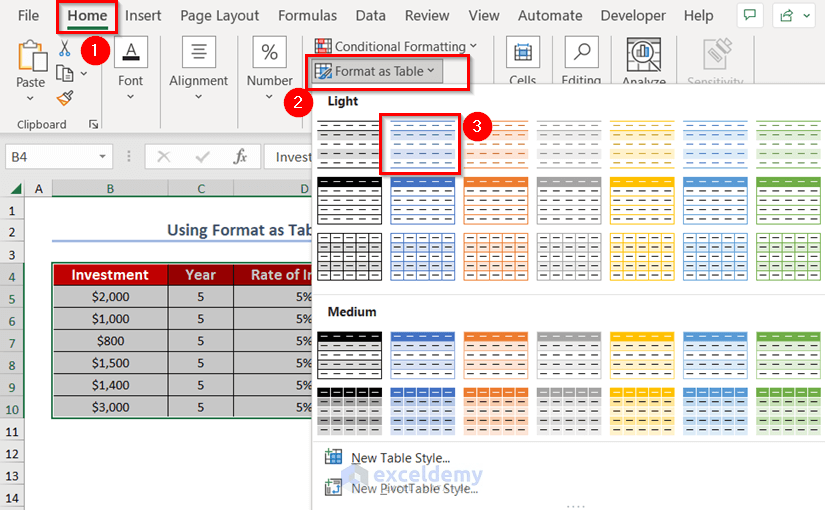Choose the black header Light table style
Viewport: 825px width, 510px height.
click(x=349, y=201)
